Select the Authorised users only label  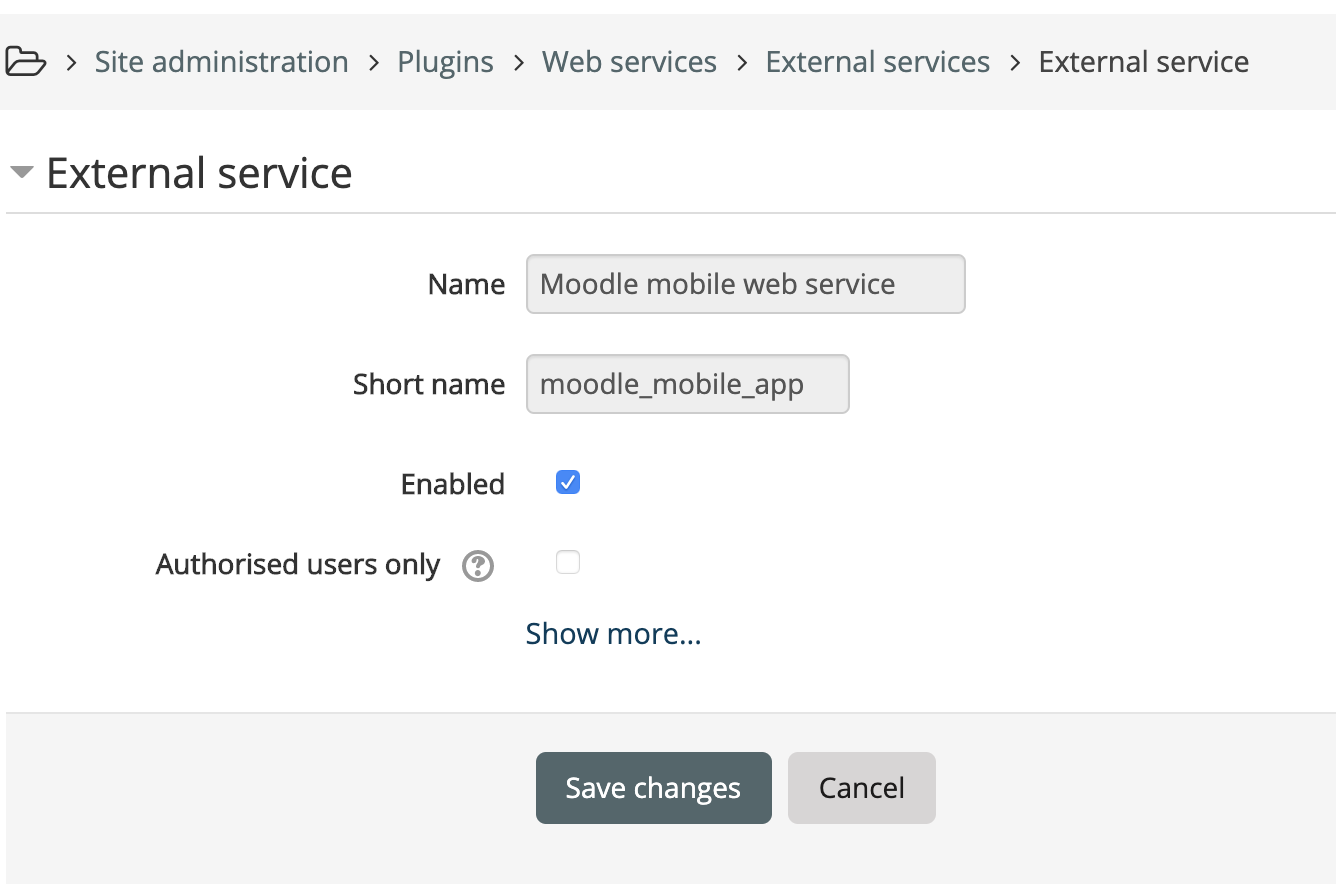(298, 565)
